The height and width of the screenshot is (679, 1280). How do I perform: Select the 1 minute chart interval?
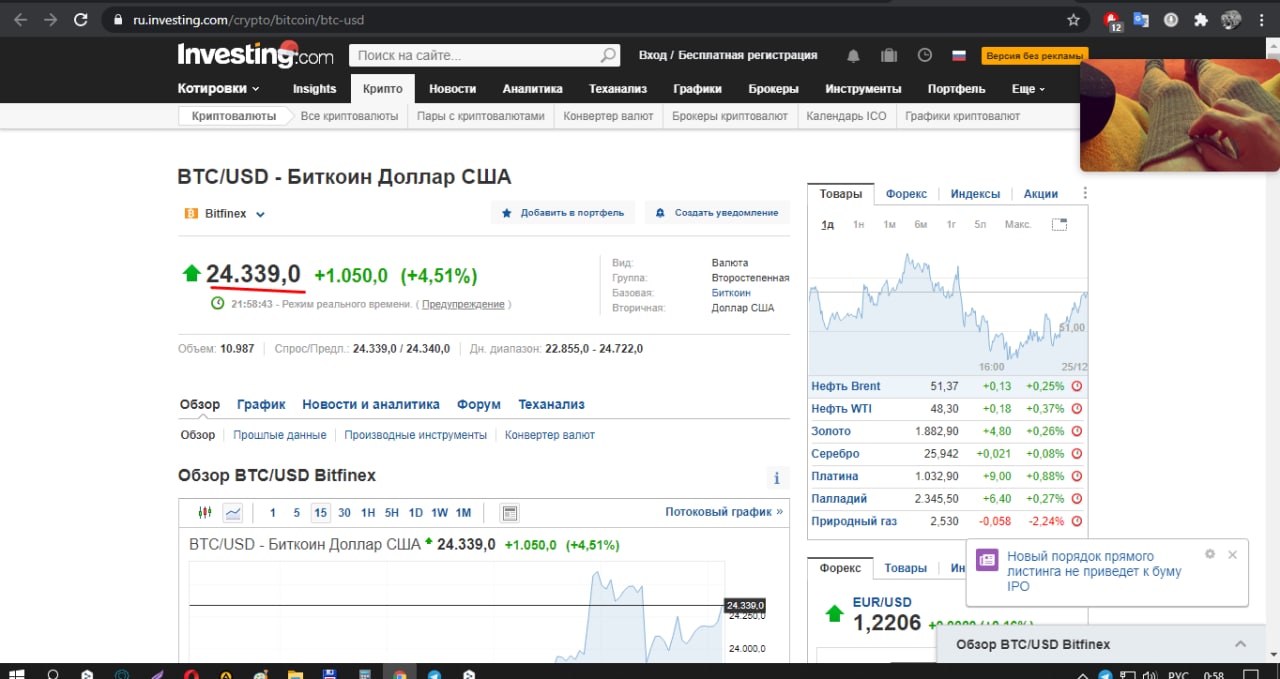pos(272,513)
